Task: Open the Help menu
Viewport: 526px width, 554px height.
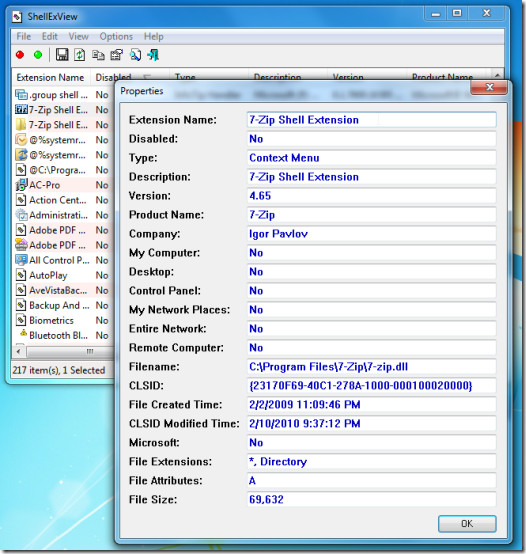Action: [x=154, y=36]
